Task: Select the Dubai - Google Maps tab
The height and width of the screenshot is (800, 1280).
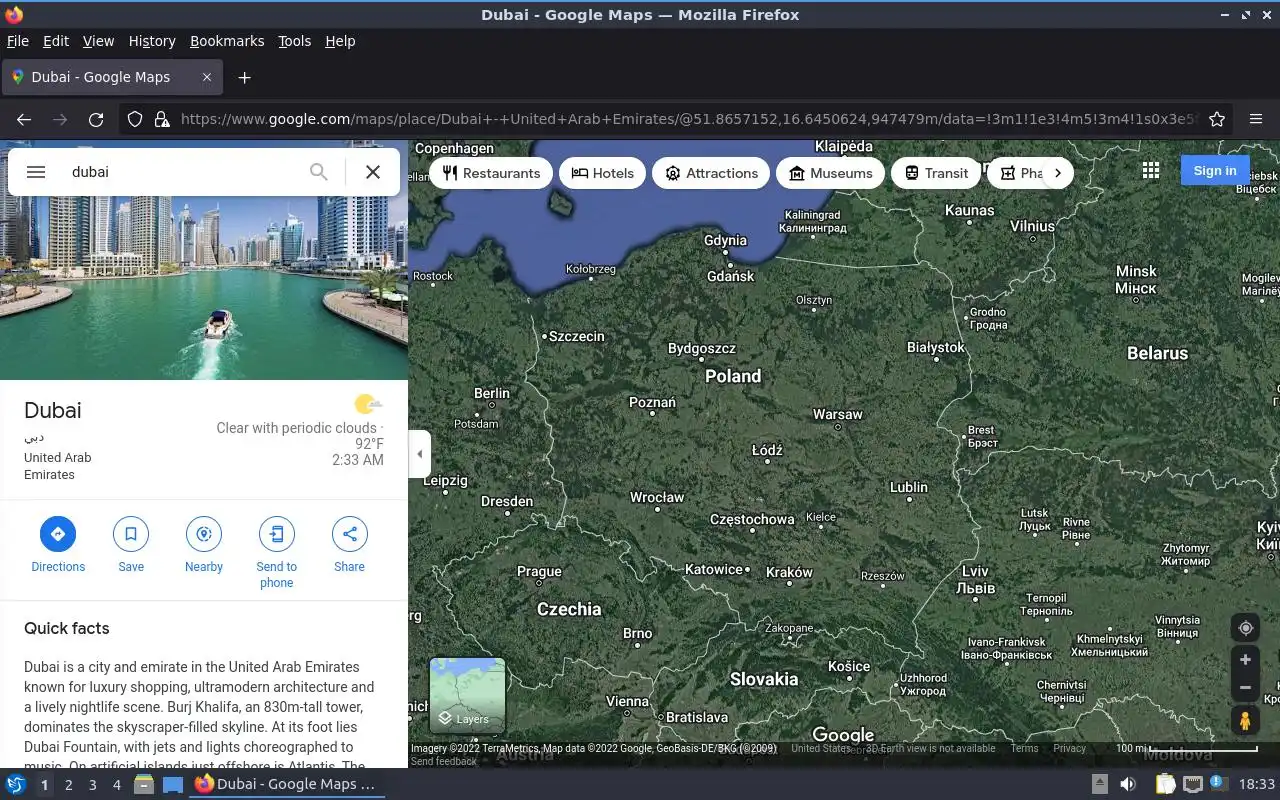Action: (x=112, y=77)
